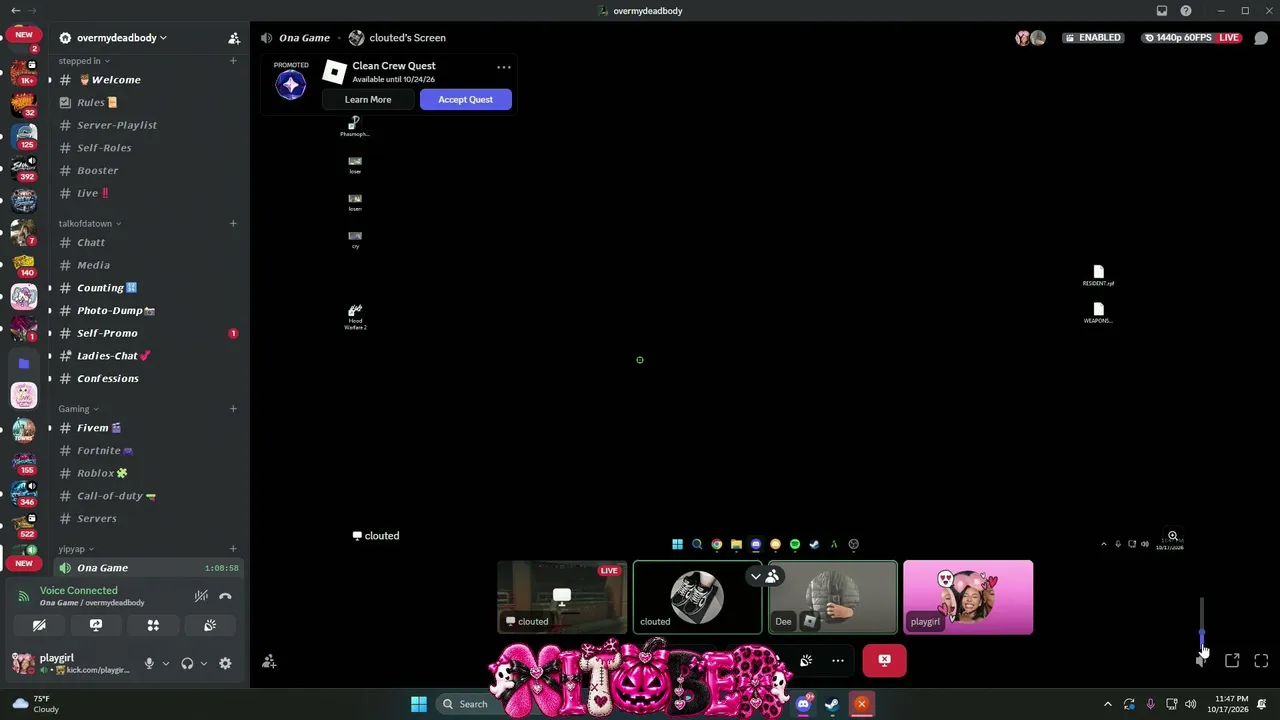This screenshot has width=1280, height=720.
Task: Toggle noise suppression in Voice Connected panel
Action: [201, 596]
